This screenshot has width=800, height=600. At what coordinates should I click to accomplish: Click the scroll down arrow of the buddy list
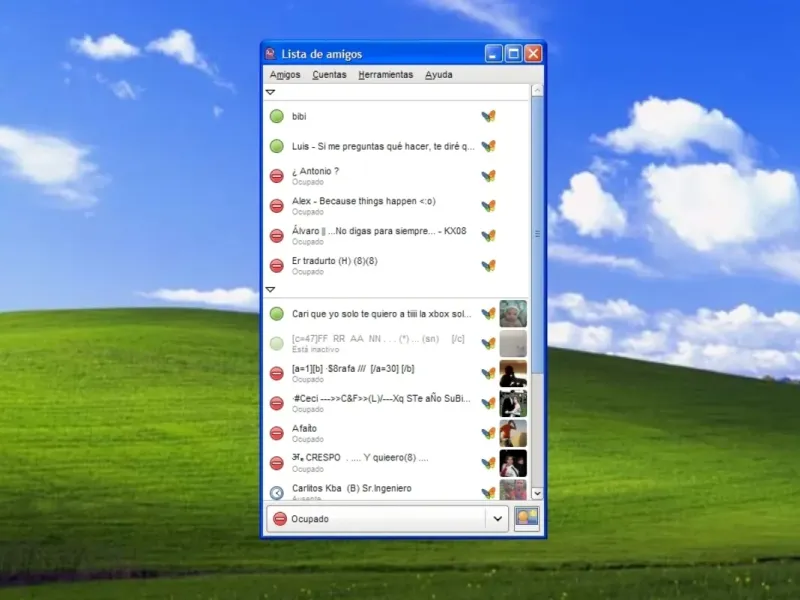537,493
